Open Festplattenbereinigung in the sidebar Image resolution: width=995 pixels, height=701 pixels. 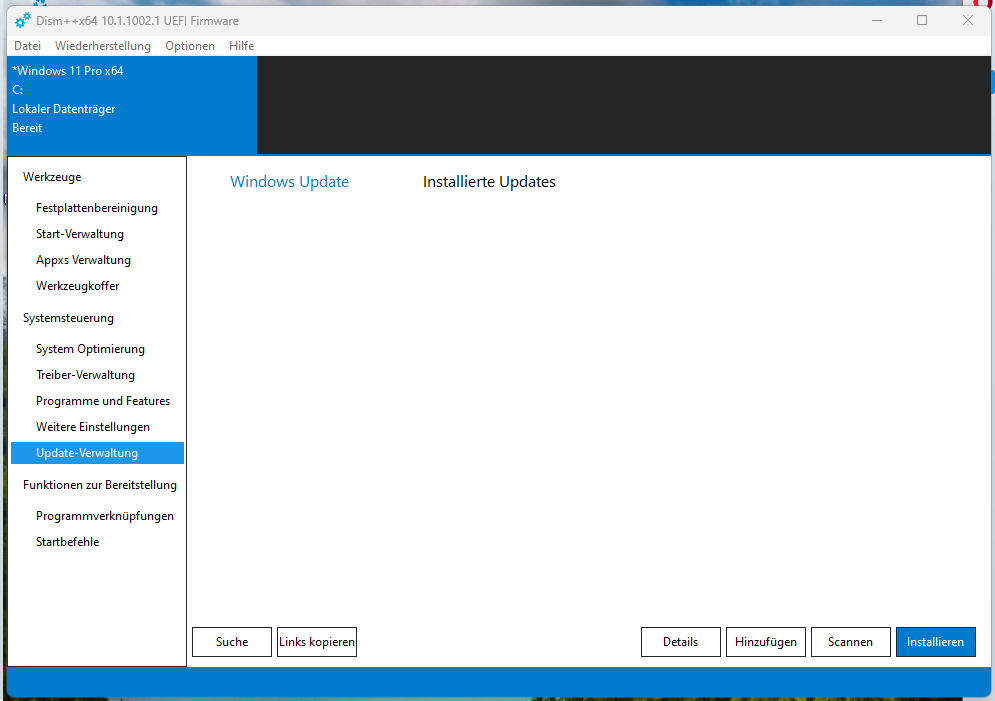[97, 208]
